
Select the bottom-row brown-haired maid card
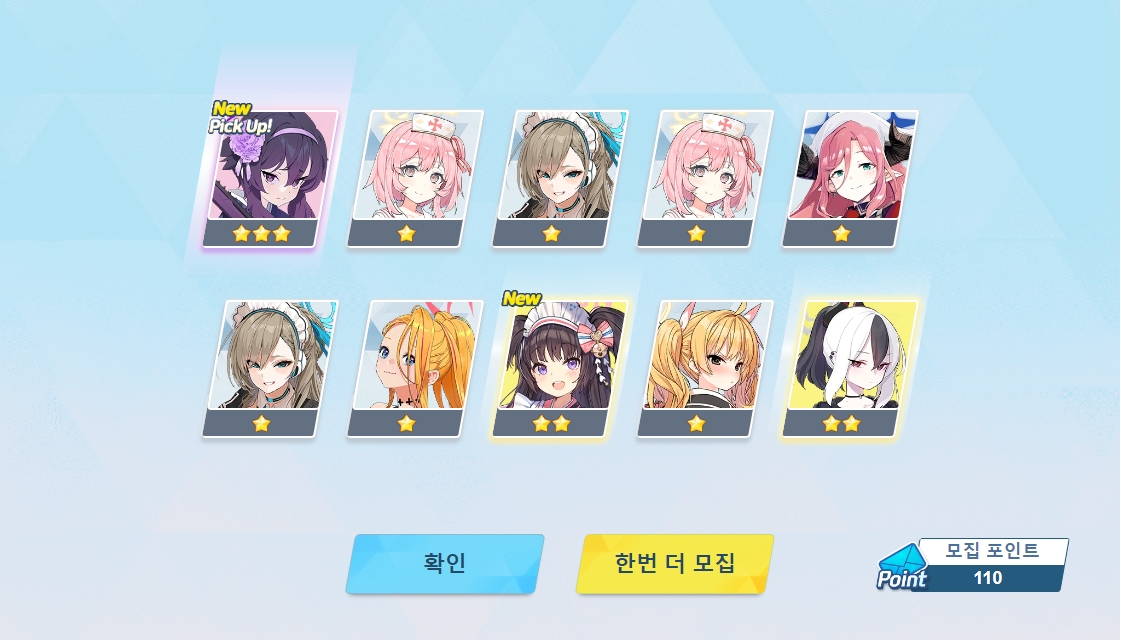pyautogui.click(x=270, y=369)
